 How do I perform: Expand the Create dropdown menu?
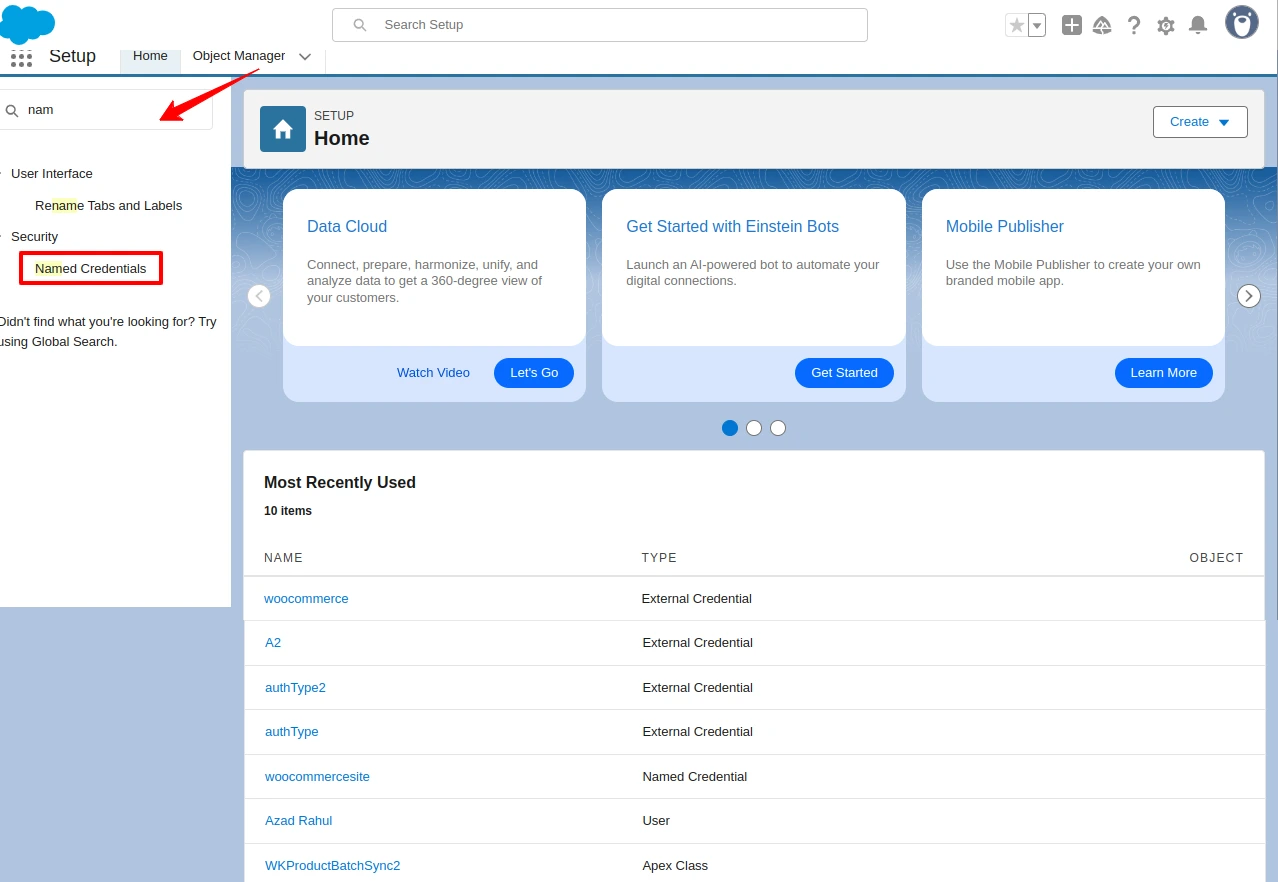(1199, 121)
